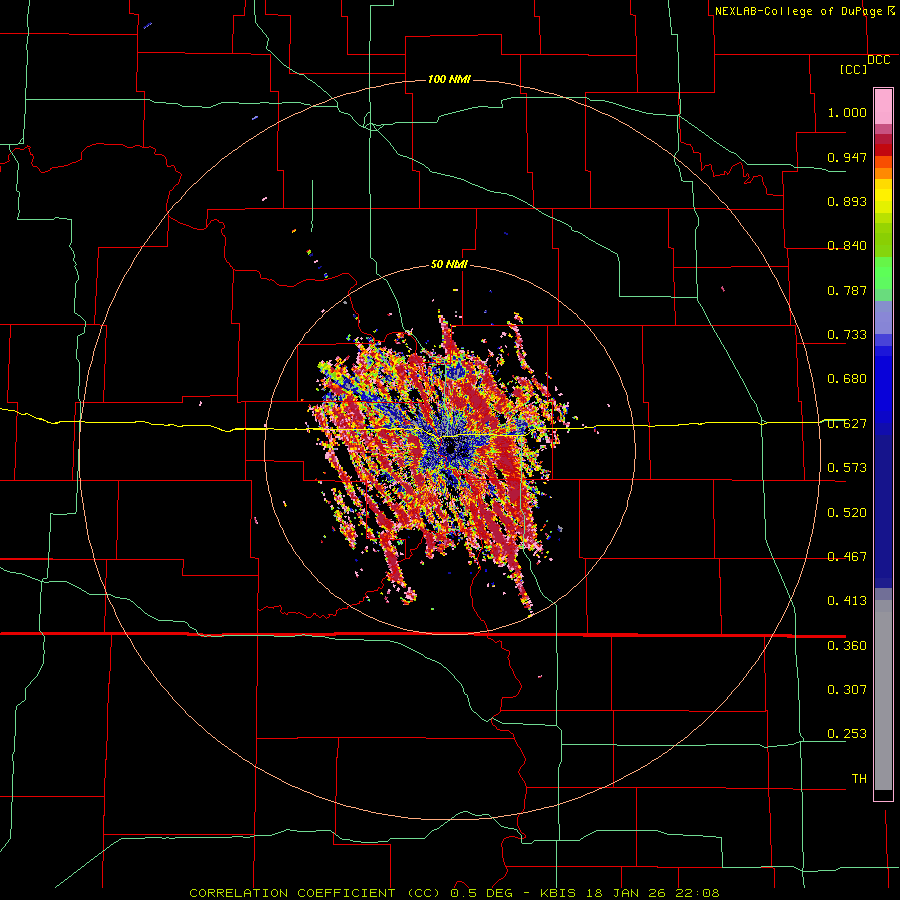Click the TH threshold label
This screenshot has width=900, height=900.
pyautogui.click(x=859, y=779)
